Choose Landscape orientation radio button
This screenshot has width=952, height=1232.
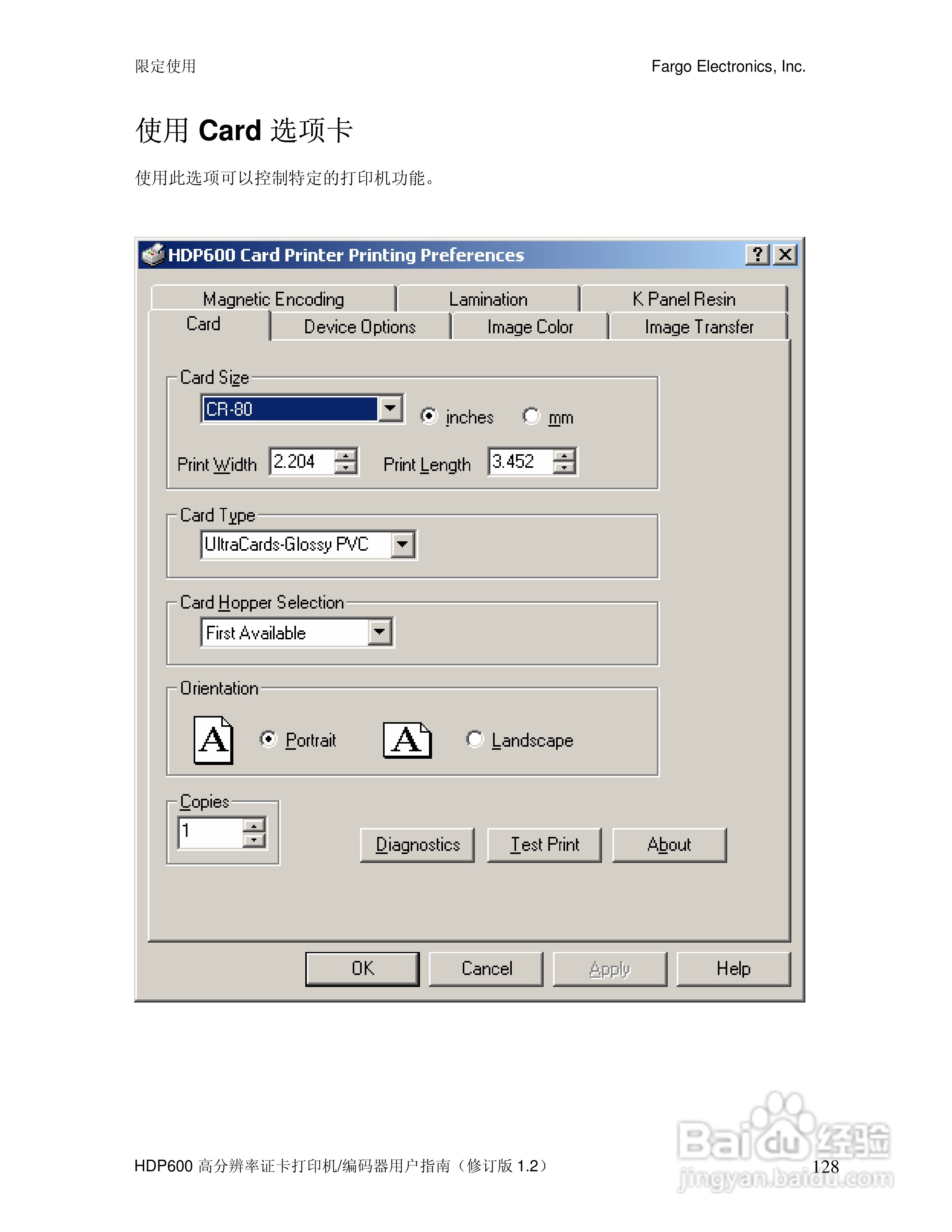click(x=474, y=739)
